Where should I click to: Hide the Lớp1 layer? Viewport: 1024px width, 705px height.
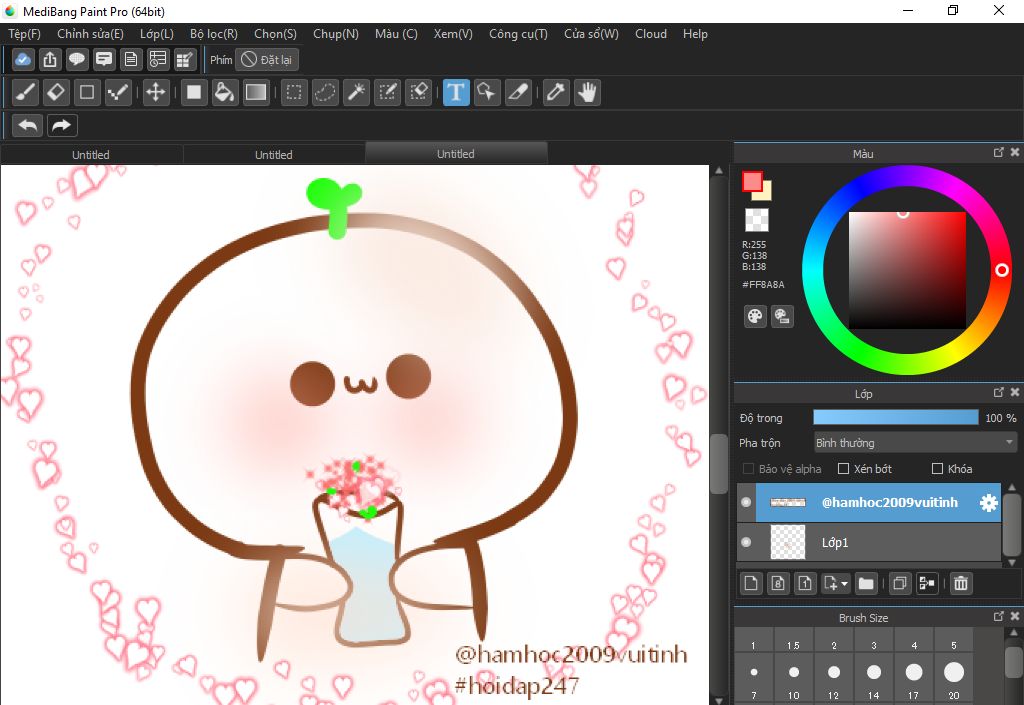tap(746, 542)
